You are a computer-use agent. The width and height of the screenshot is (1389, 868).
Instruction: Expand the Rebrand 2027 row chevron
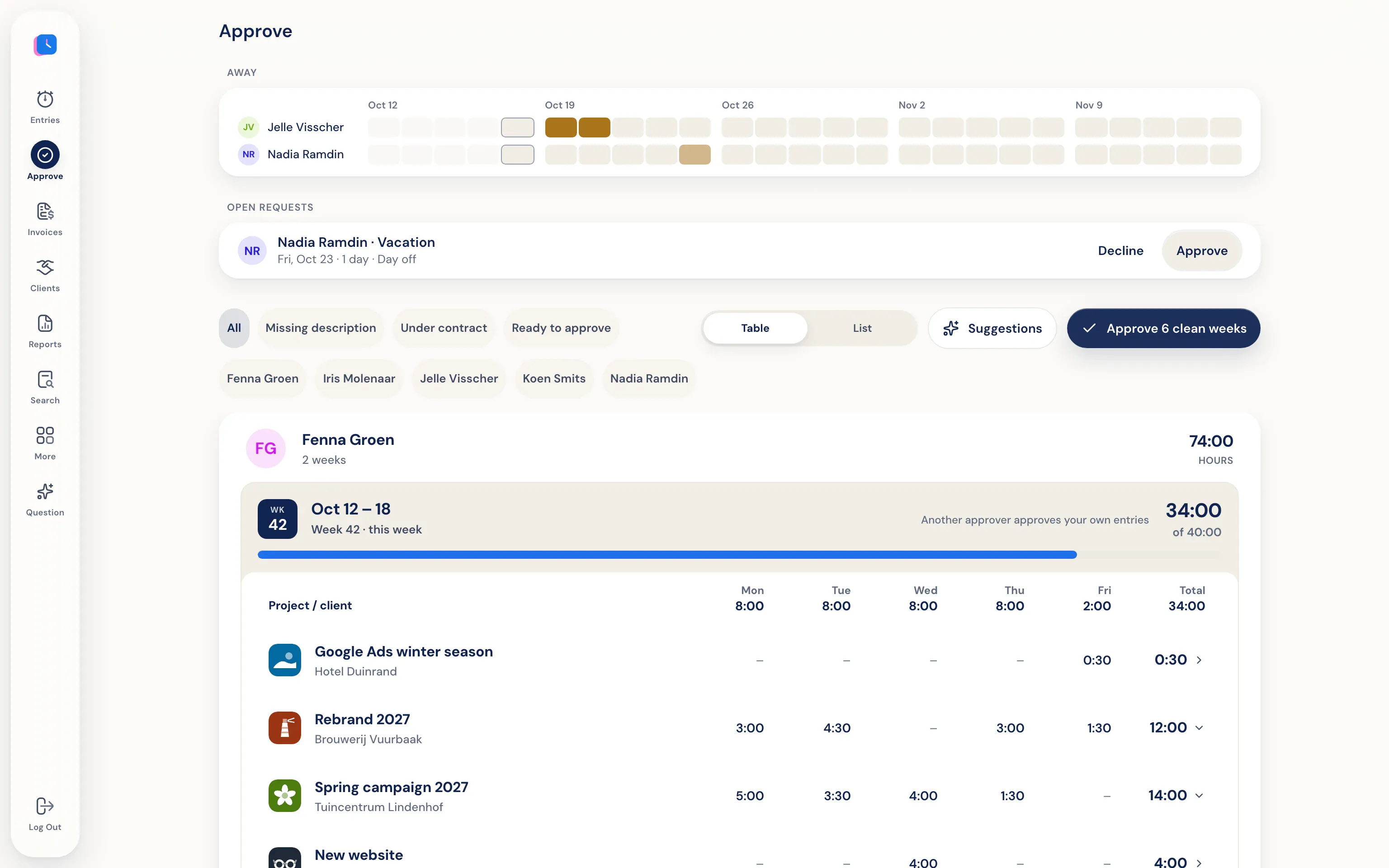pos(1199,728)
